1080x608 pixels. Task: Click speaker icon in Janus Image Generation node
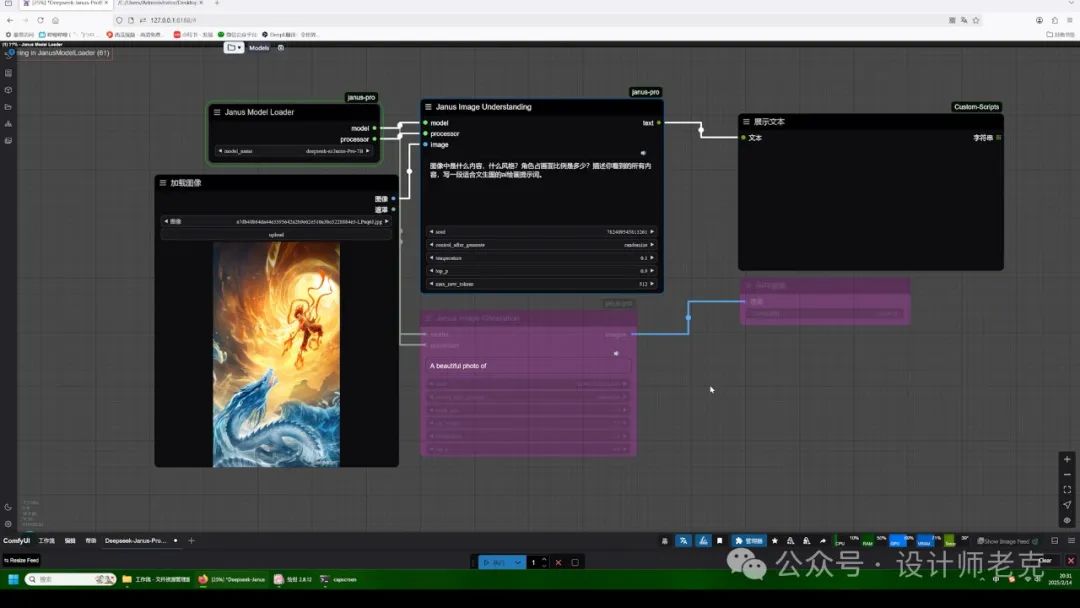pos(616,353)
